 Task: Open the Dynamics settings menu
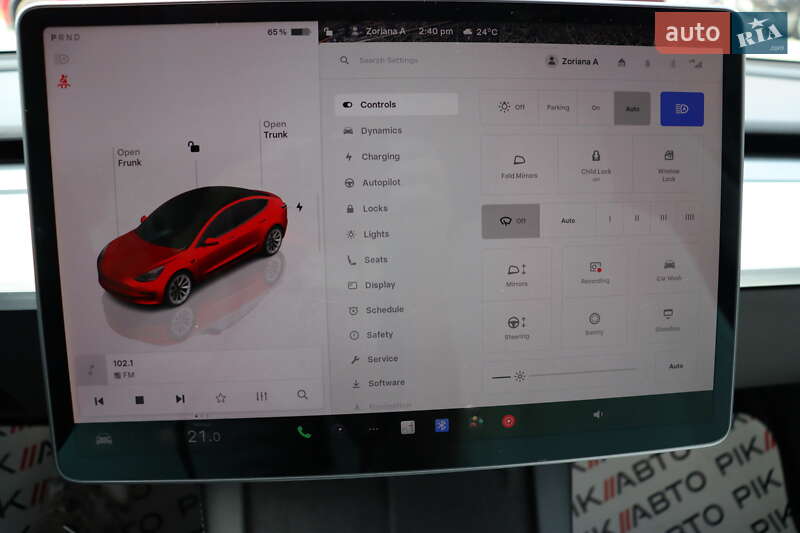(373, 131)
